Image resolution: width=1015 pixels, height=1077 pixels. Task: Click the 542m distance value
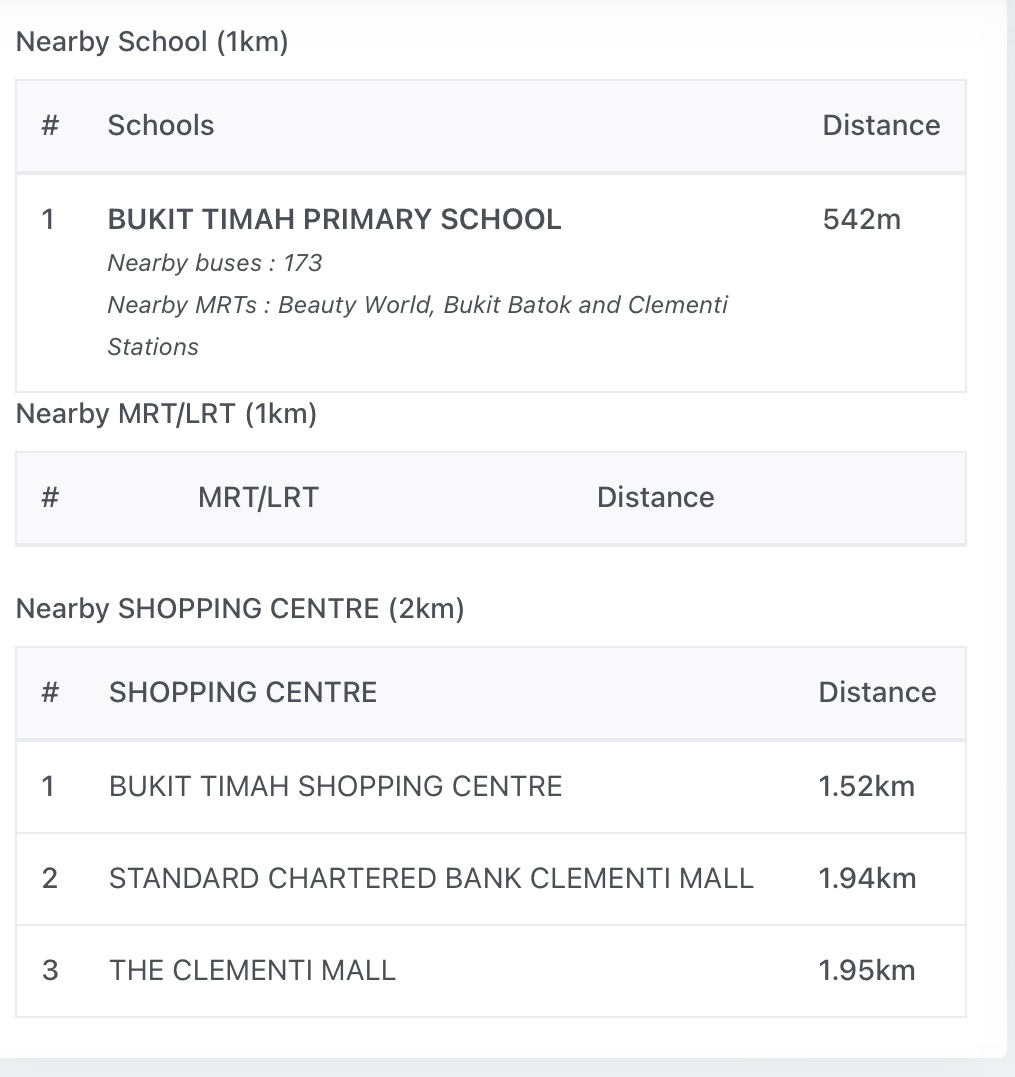point(861,219)
